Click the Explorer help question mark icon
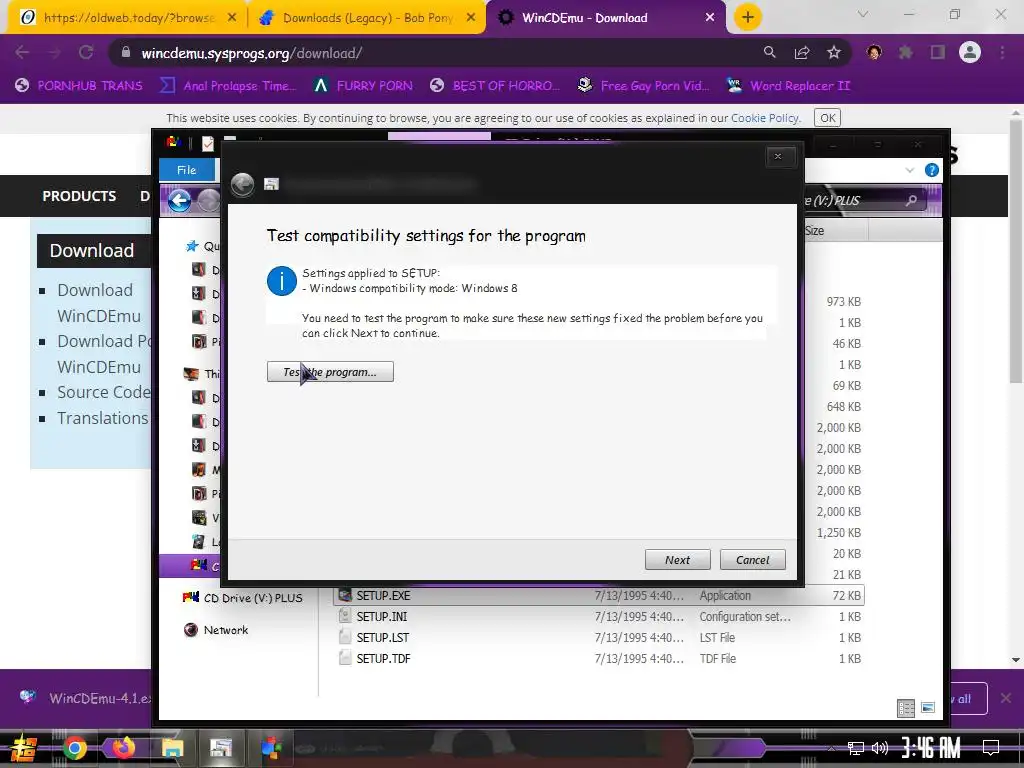1024x768 pixels. tap(932, 170)
